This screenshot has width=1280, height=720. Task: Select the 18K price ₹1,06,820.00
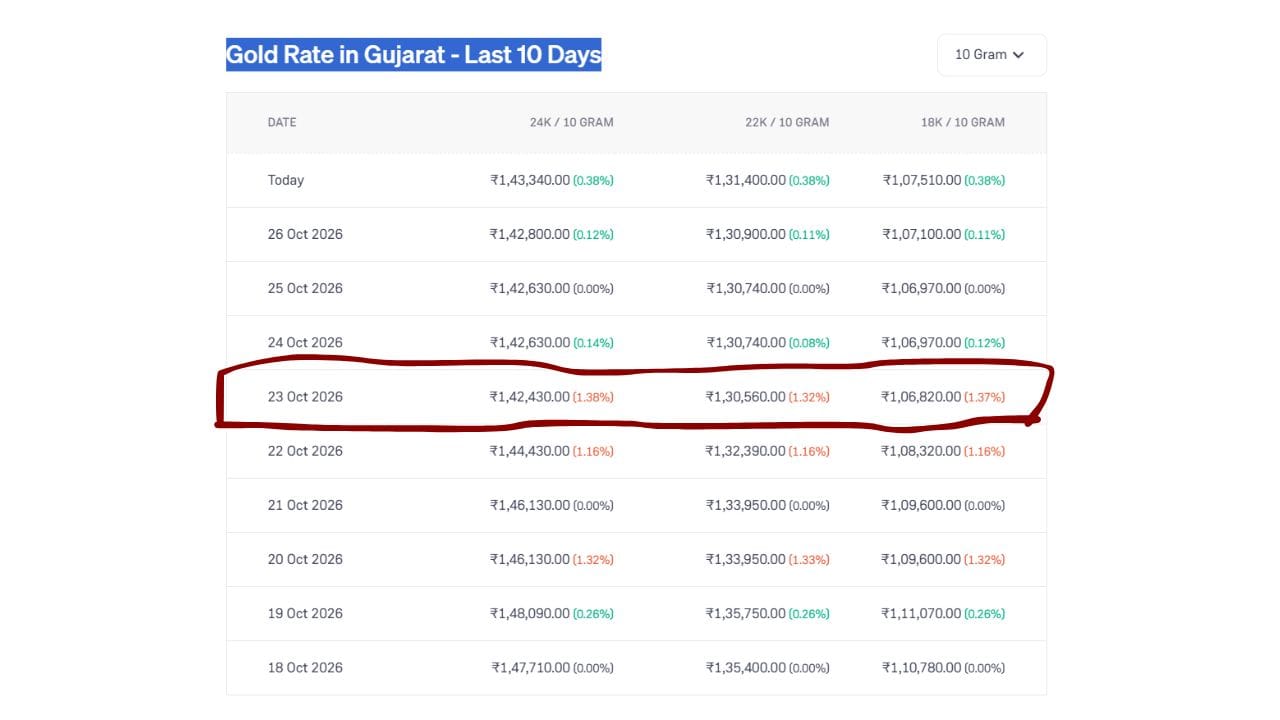[x=922, y=396]
